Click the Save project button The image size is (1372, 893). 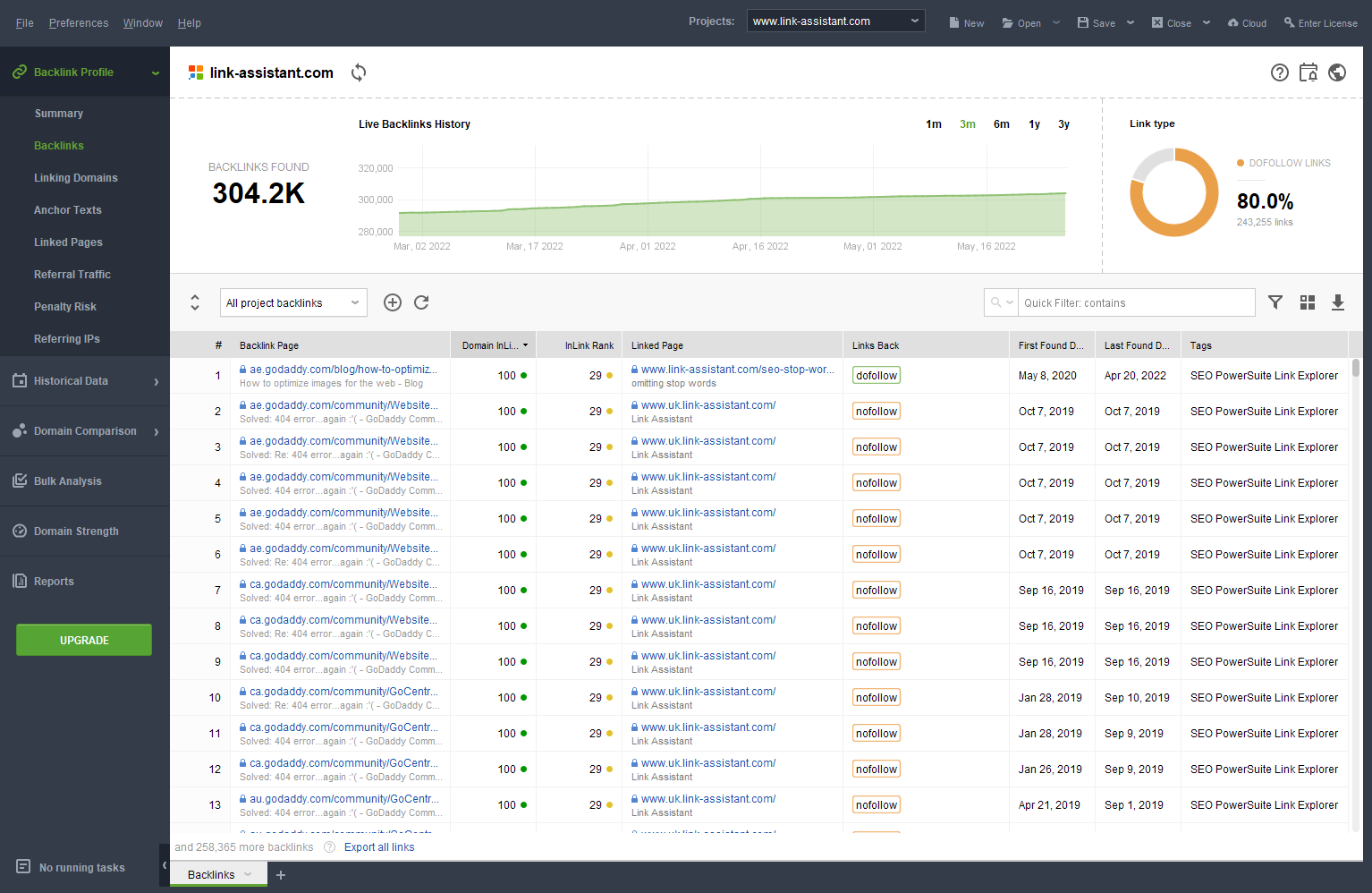pyautogui.click(x=1097, y=22)
